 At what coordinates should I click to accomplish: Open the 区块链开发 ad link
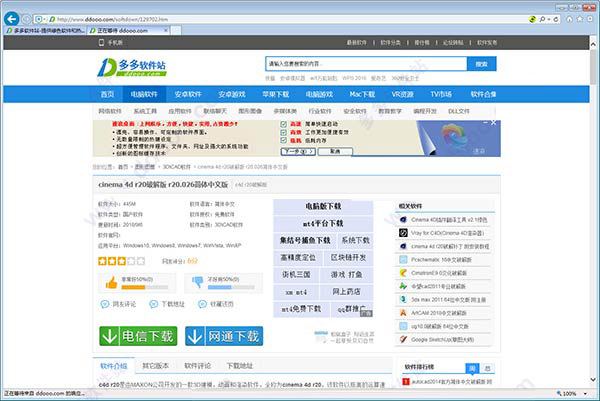pyautogui.click(x=348, y=258)
